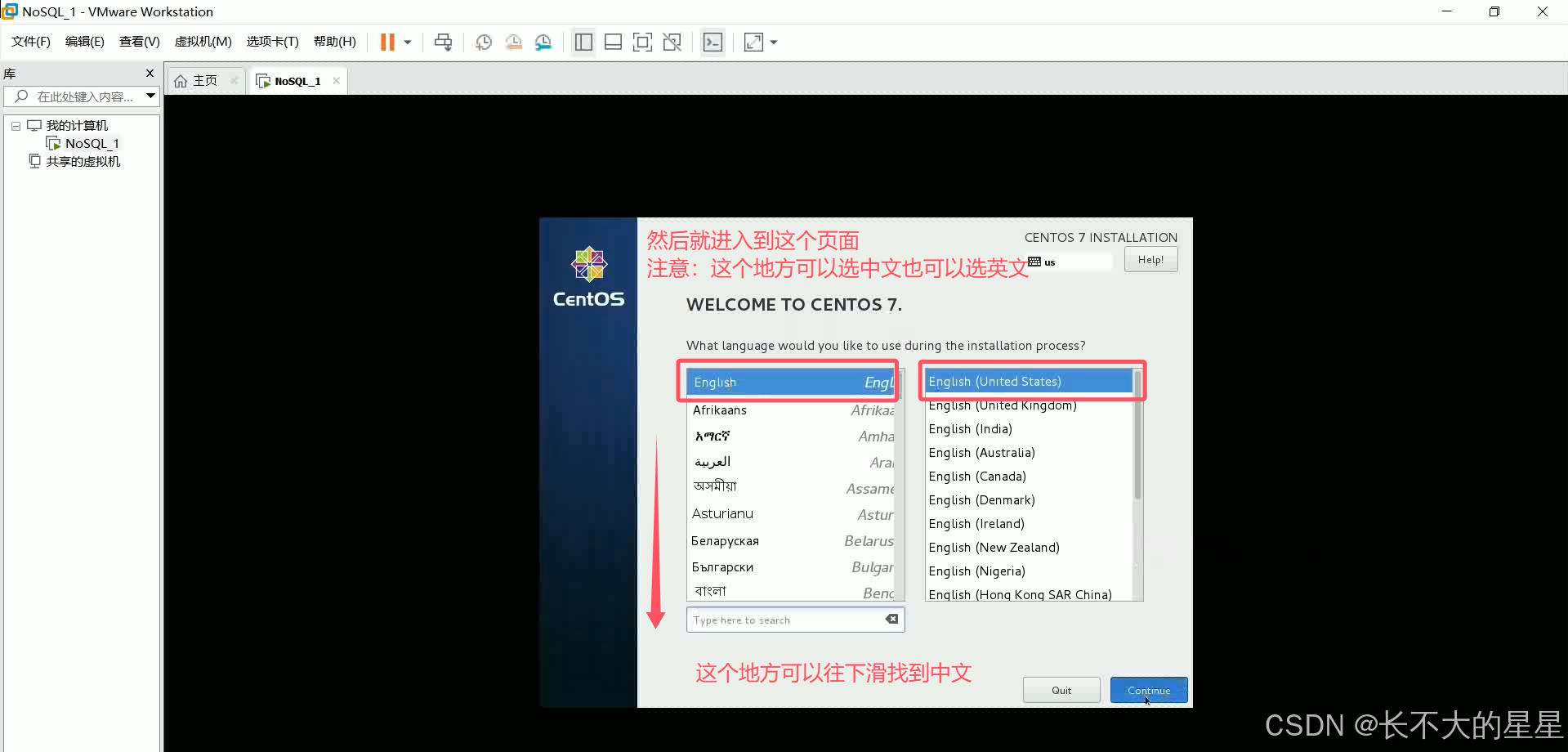Minimize the VMware Workstation window
Viewport: 1568px width, 752px height.
point(1446,11)
